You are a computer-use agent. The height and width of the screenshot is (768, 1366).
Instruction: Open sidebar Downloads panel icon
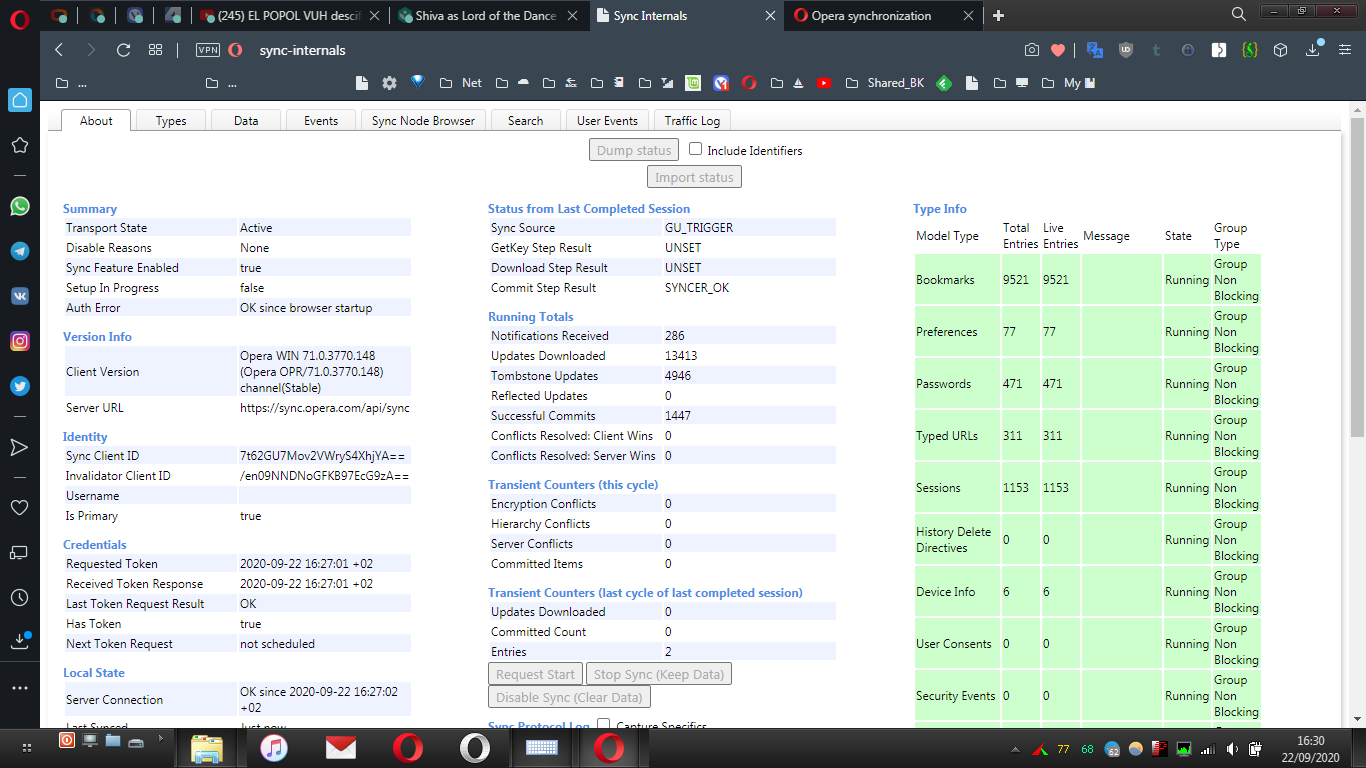pyautogui.click(x=19, y=640)
